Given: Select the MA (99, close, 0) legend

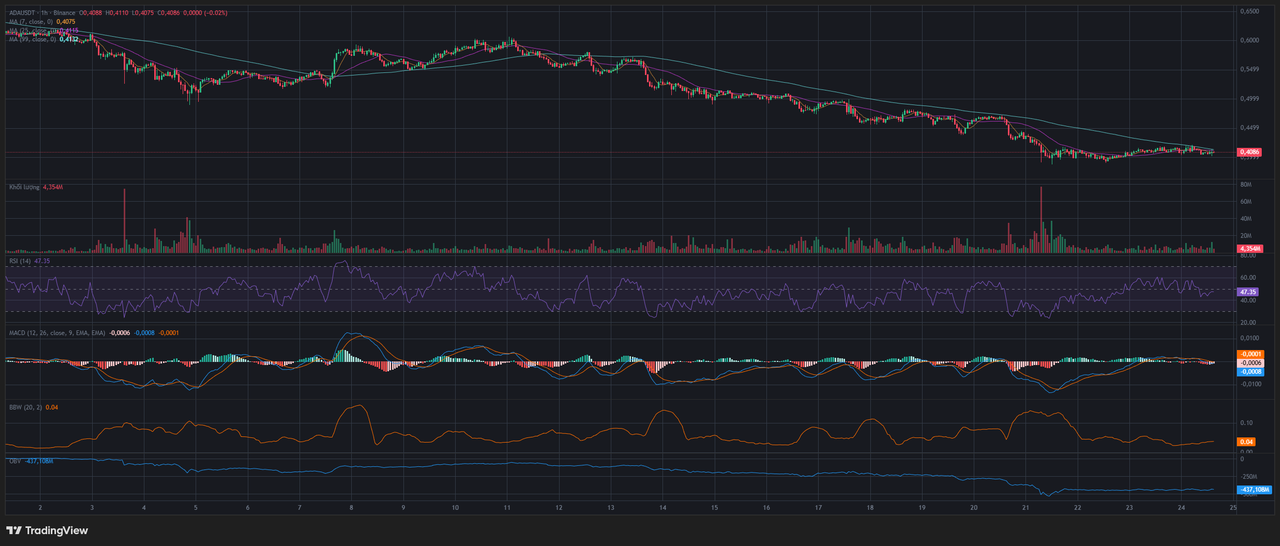Looking at the screenshot, I should tap(32, 39).
